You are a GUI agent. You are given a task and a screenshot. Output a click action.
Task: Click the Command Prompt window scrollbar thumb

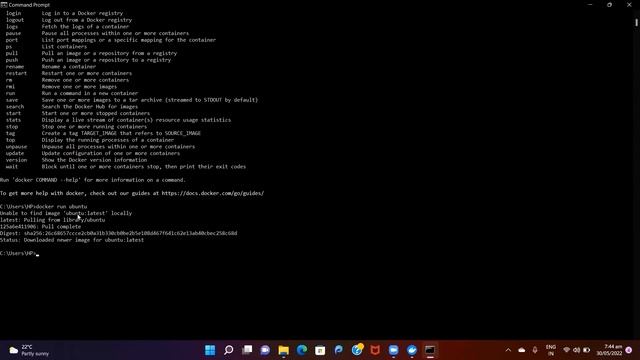click(x=636, y=22)
